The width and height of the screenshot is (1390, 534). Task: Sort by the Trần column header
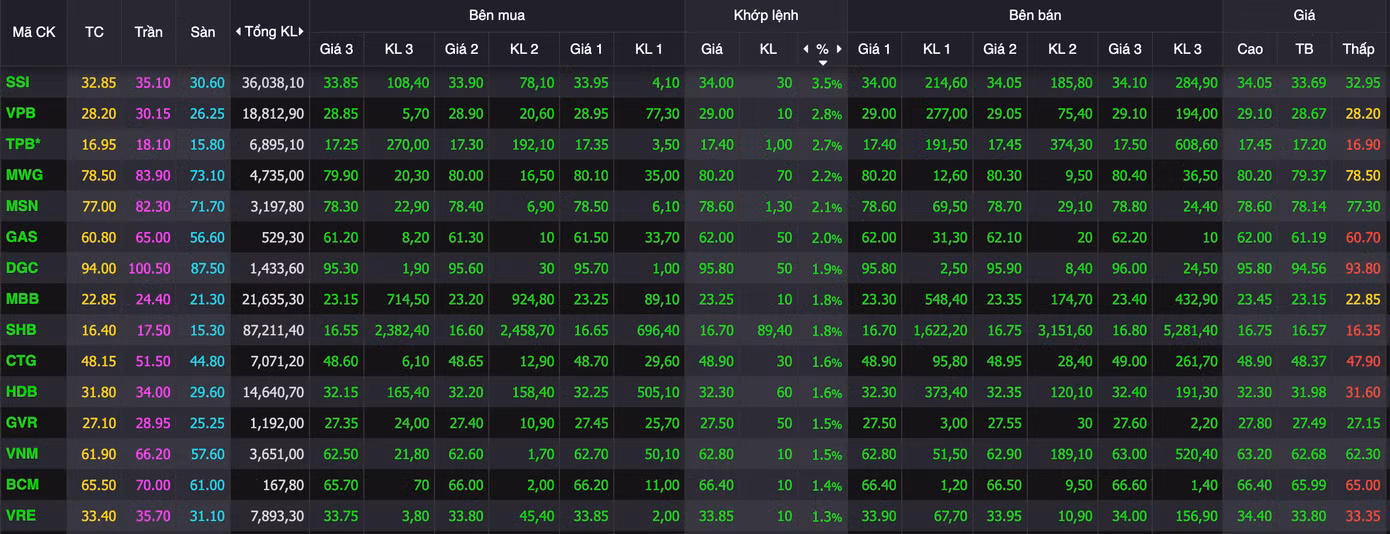(x=148, y=32)
